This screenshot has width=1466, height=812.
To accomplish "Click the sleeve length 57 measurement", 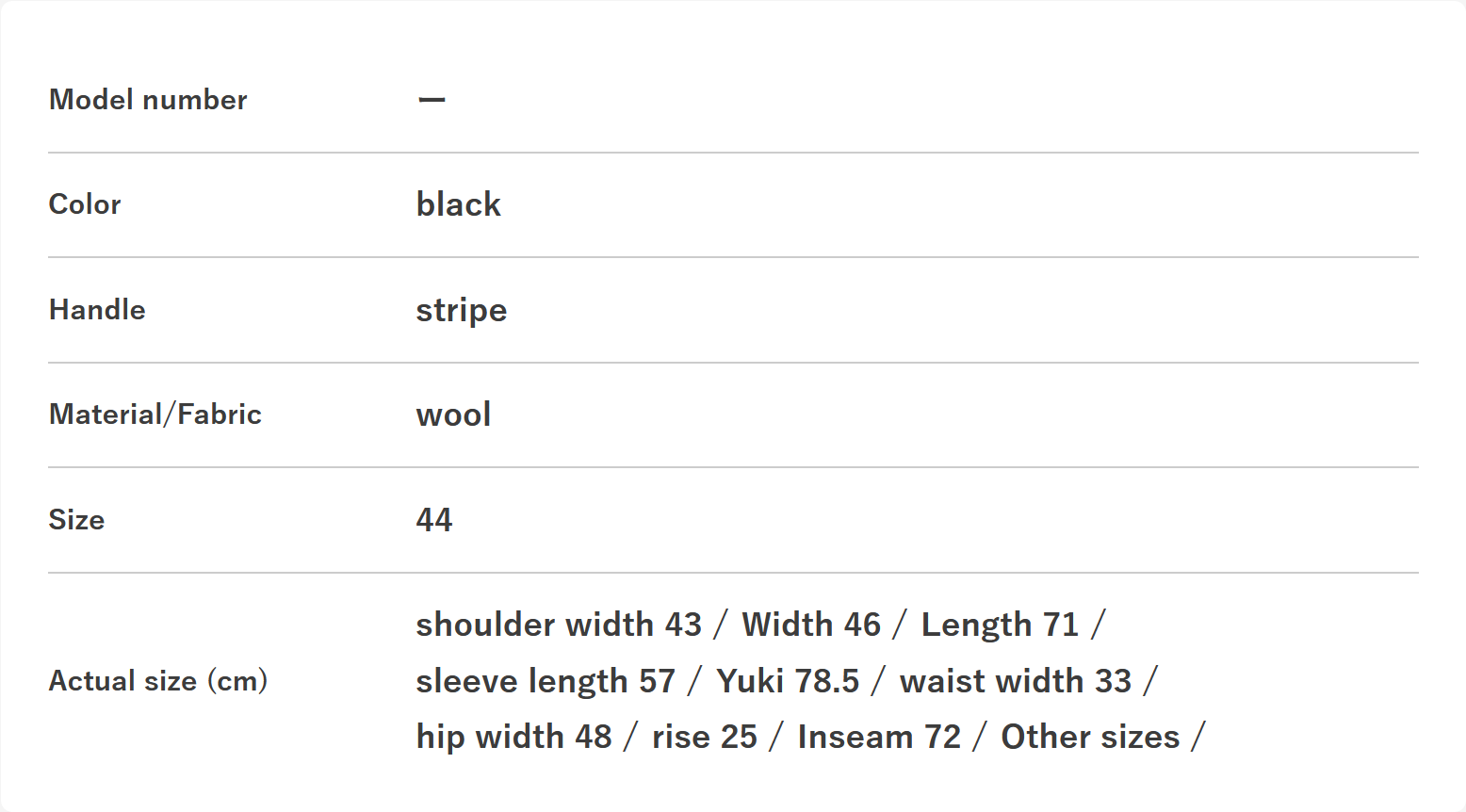I will (546, 681).
